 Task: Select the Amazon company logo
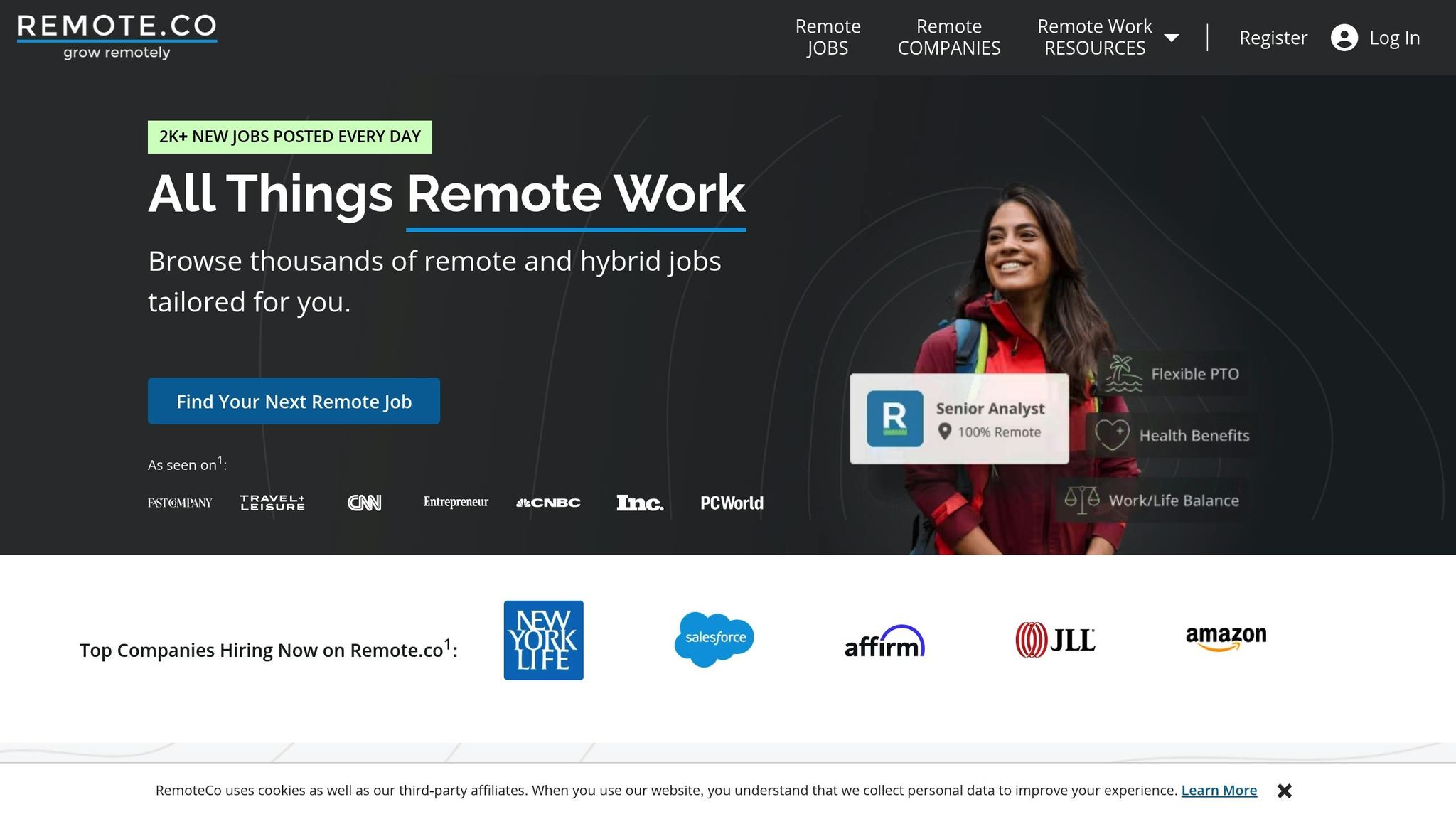click(1226, 637)
